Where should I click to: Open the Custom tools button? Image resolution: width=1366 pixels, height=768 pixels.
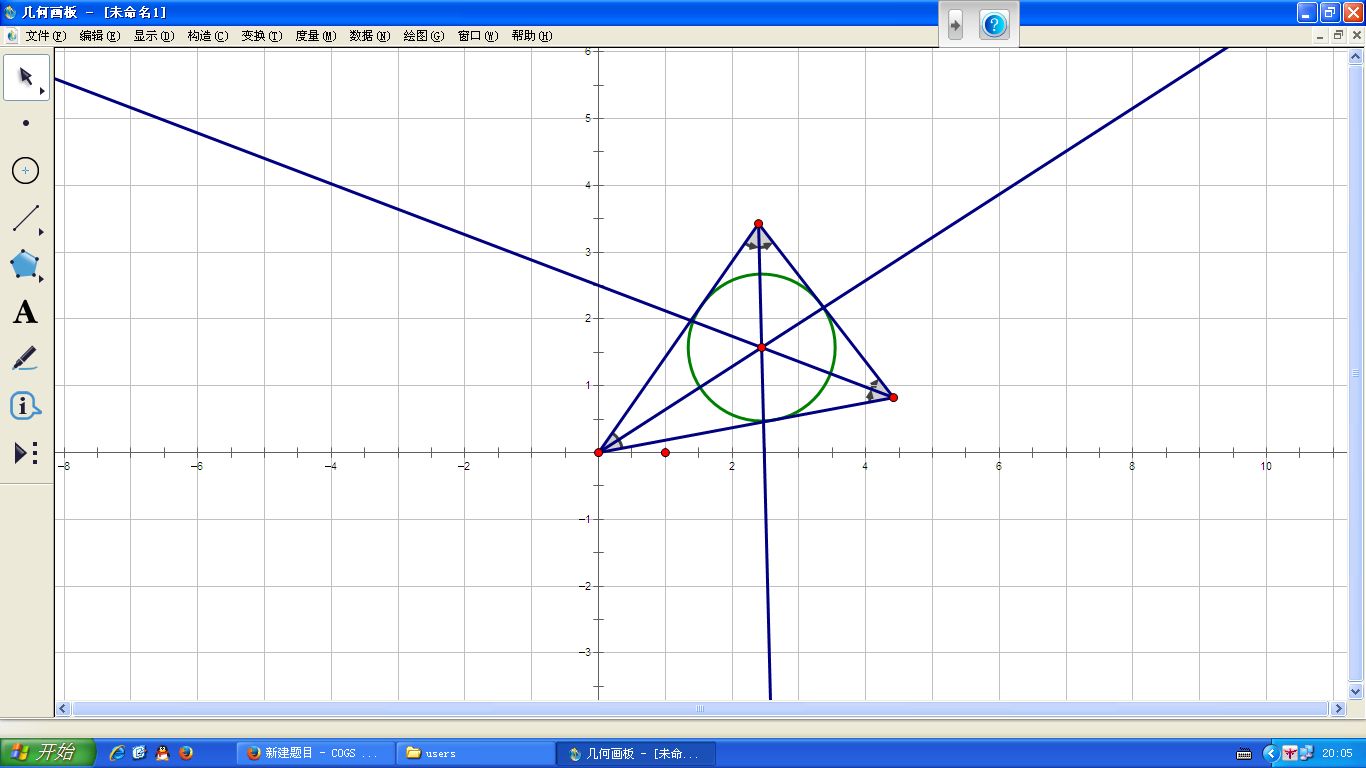coord(25,453)
